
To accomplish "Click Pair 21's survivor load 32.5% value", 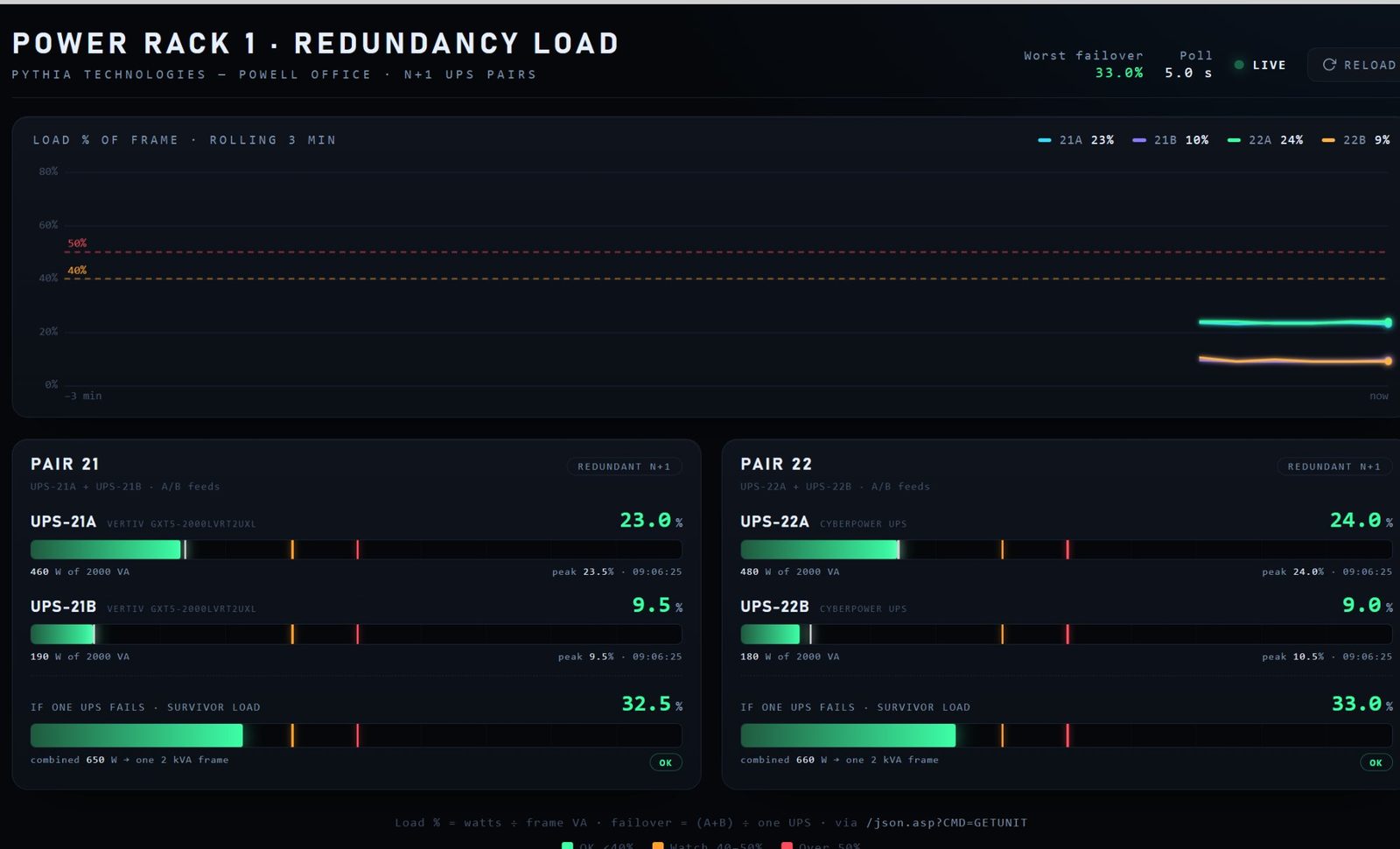I will coord(652,705).
